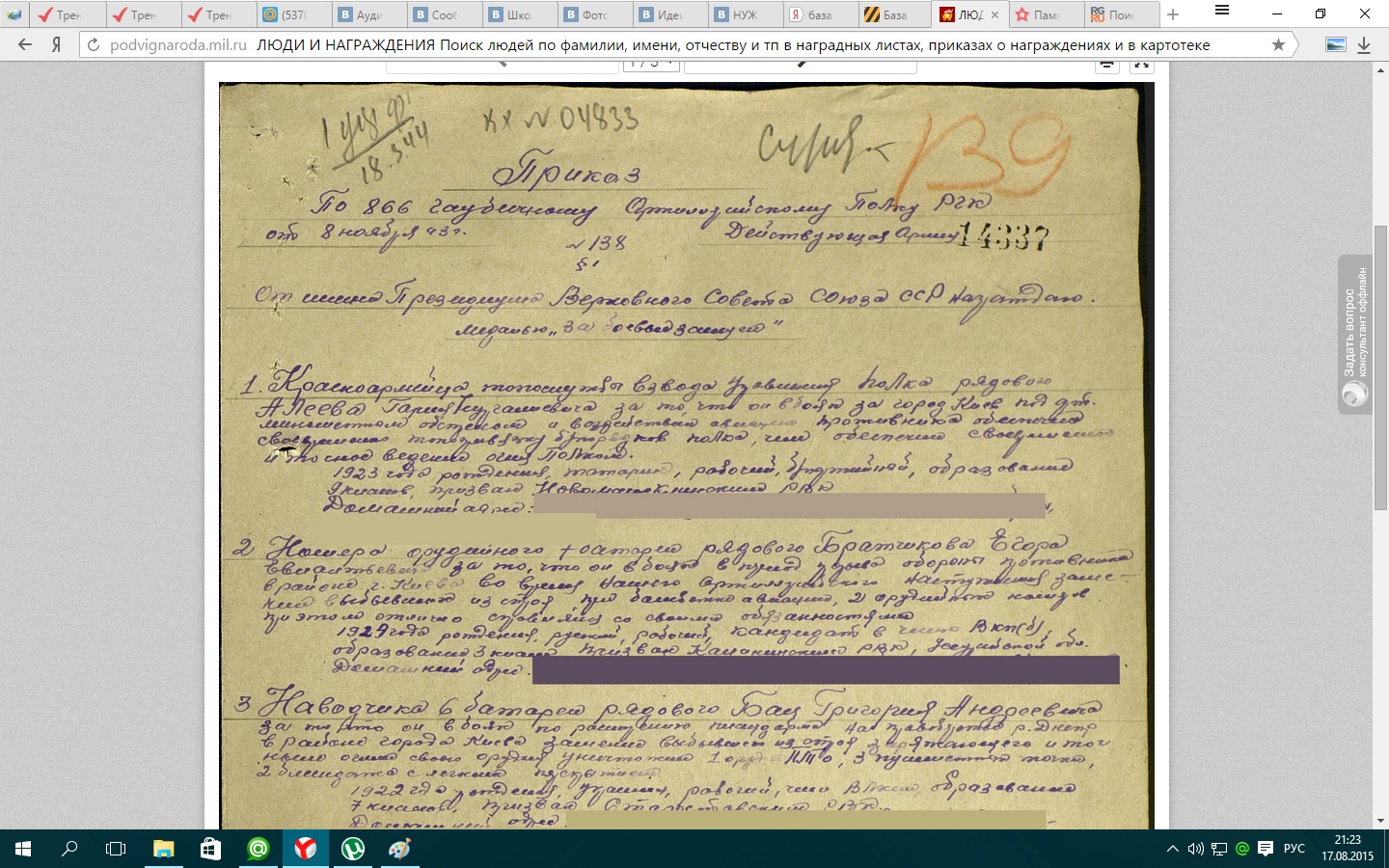Open Yandex browser hamburger menu
This screenshot has height=868, width=1389.
point(1222,12)
